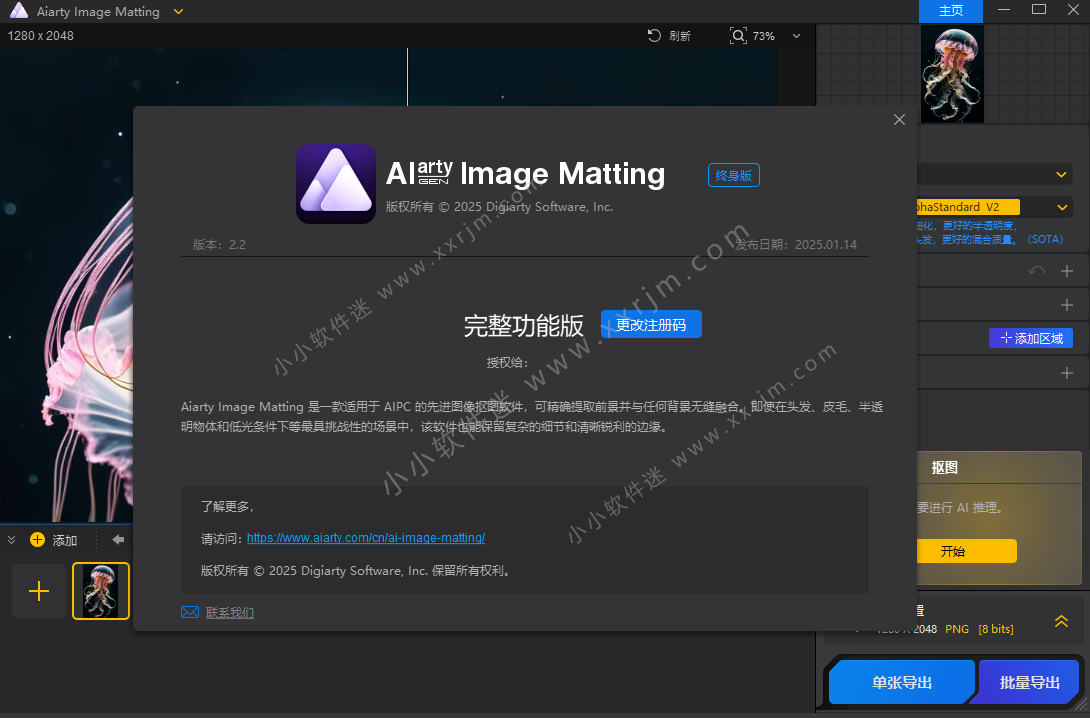Image resolution: width=1090 pixels, height=718 pixels.
Task: Click the 更改注册码 button
Action: pos(651,324)
